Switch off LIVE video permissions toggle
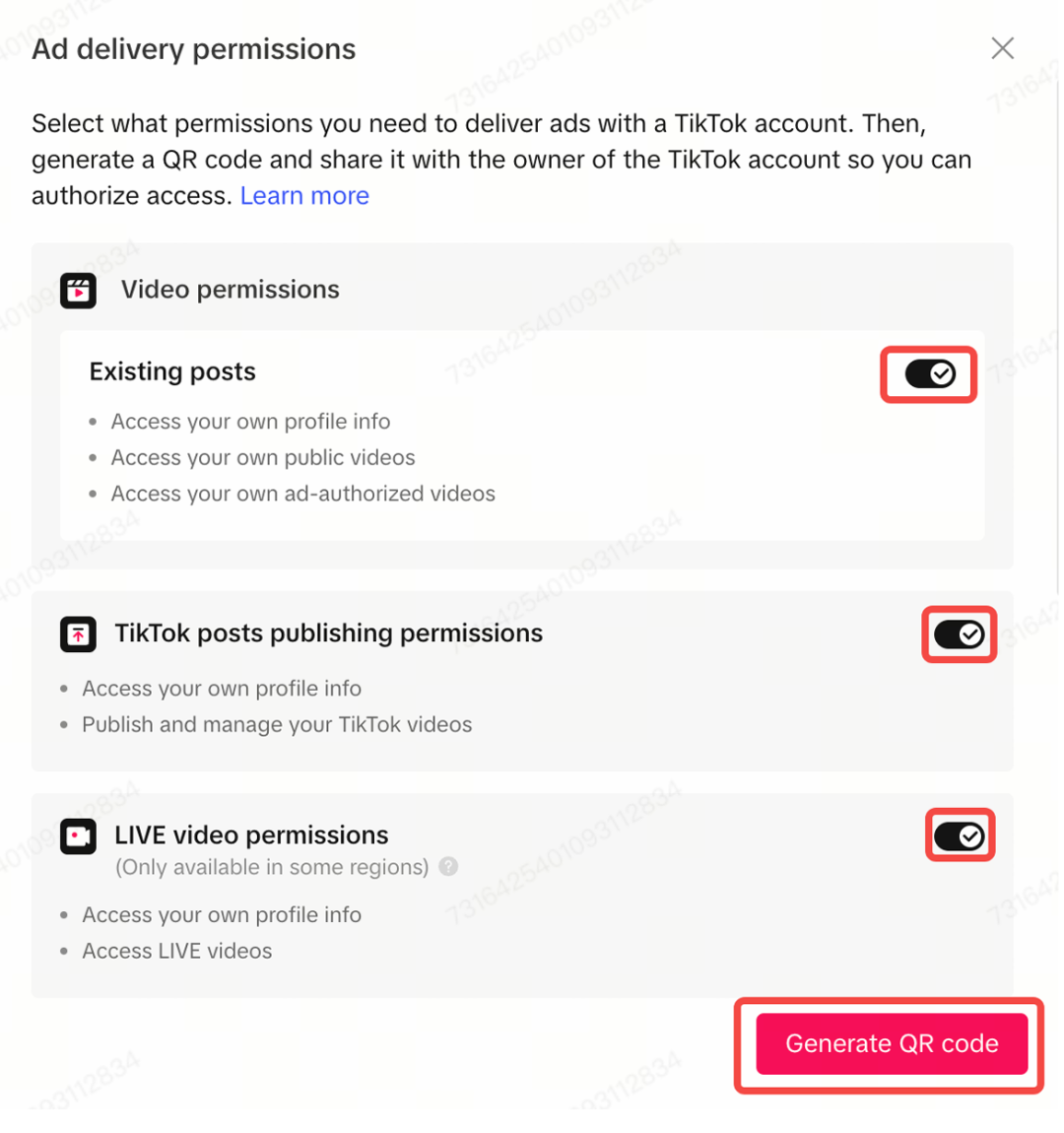The image size is (1064, 1133). [960, 836]
